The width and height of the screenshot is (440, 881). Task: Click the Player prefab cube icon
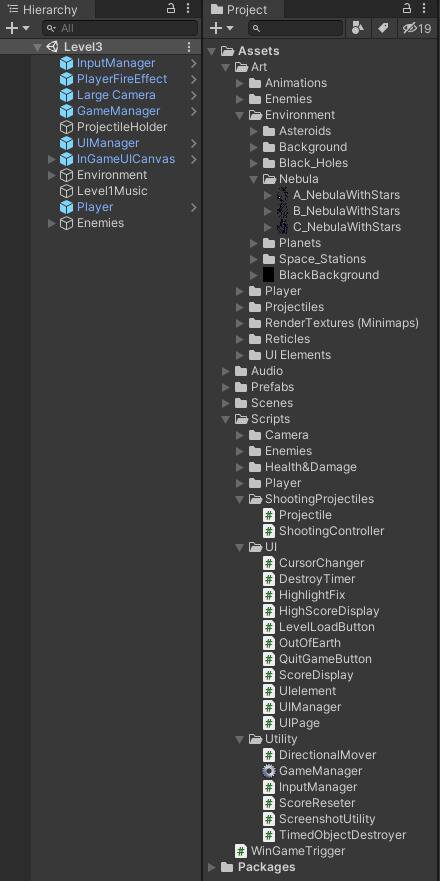tap(66, 207)
